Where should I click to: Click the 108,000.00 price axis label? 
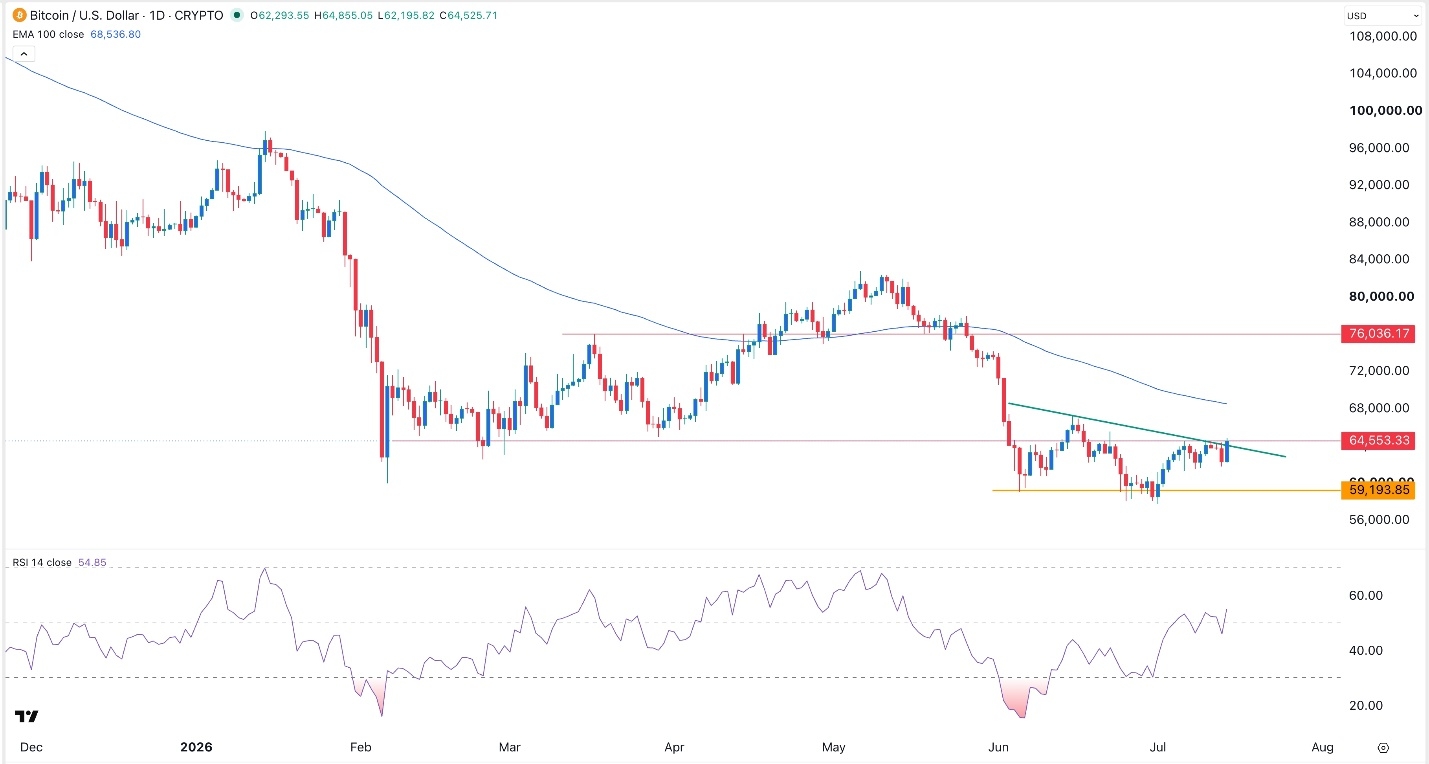pyautogui.click(x=1384, y=36)
